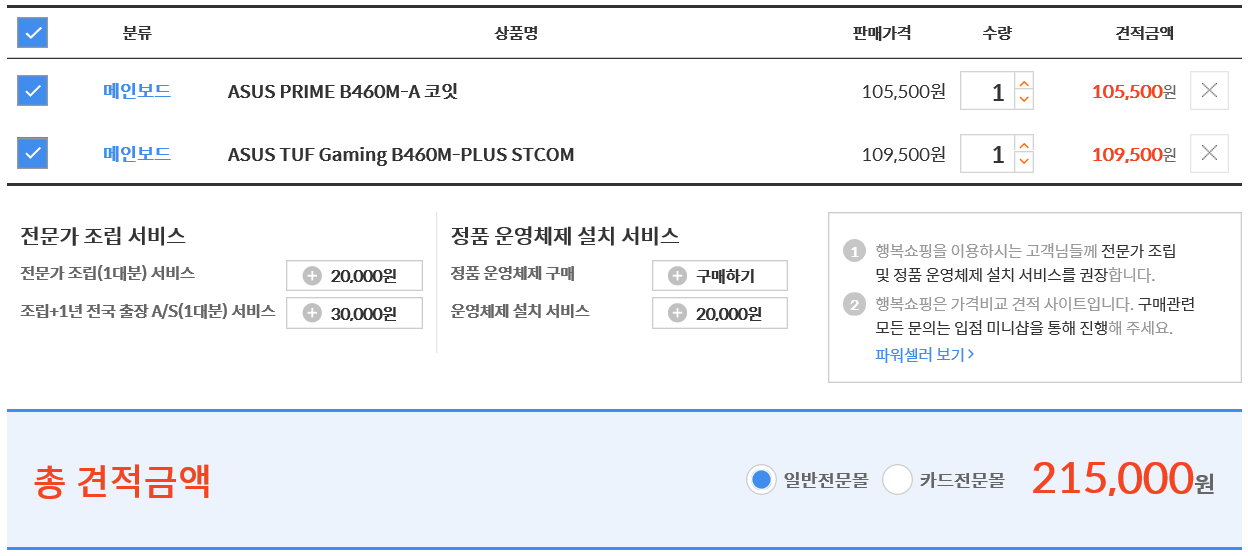Remove ASUS PRIME B460M-A item with X icon
The height and width of the screenshot is (556, 1248).
coord(1209,91)
